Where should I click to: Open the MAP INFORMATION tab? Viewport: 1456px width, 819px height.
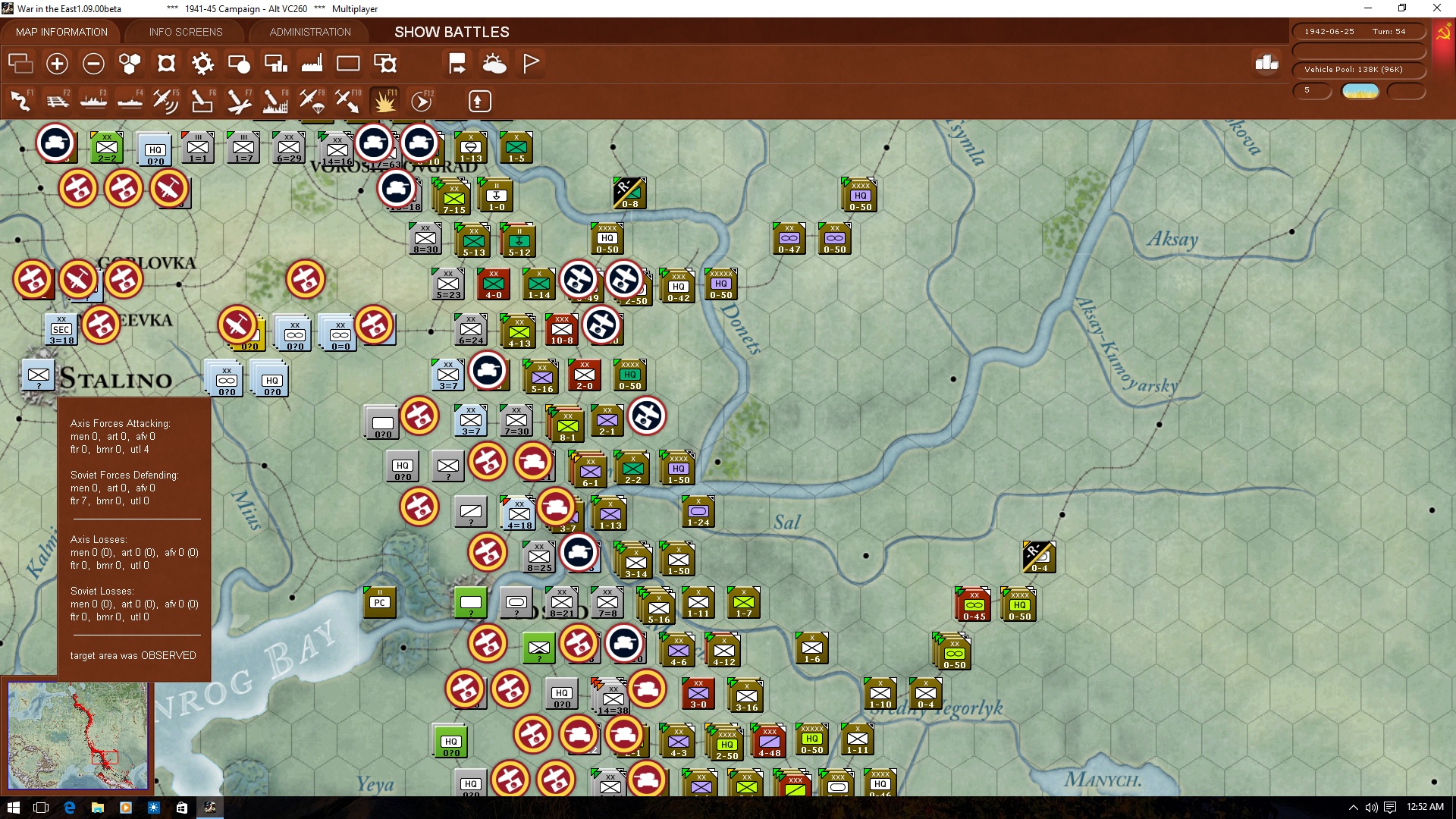61,32
